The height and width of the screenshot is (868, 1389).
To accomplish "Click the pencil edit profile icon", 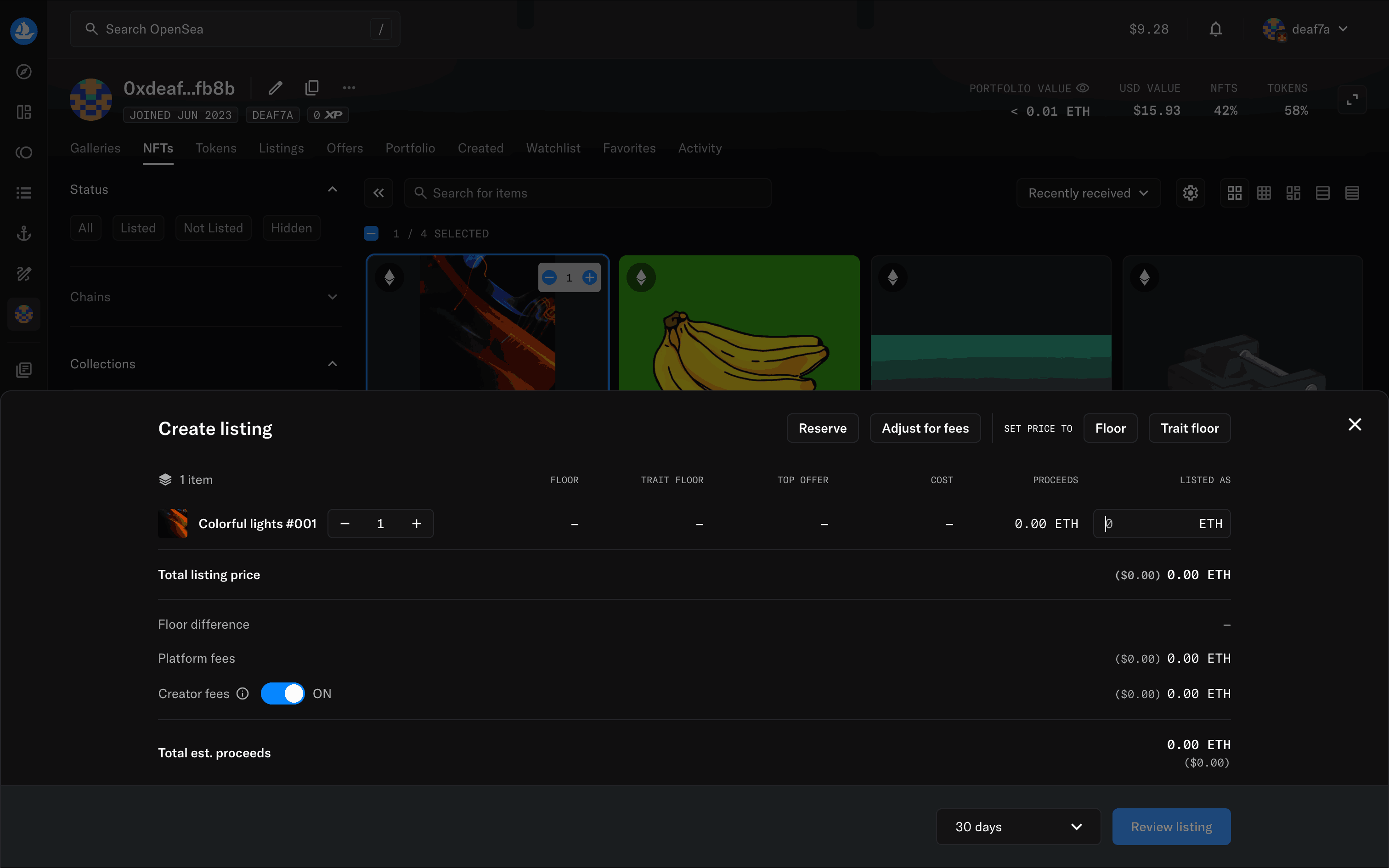I will [x=276, y=88].
